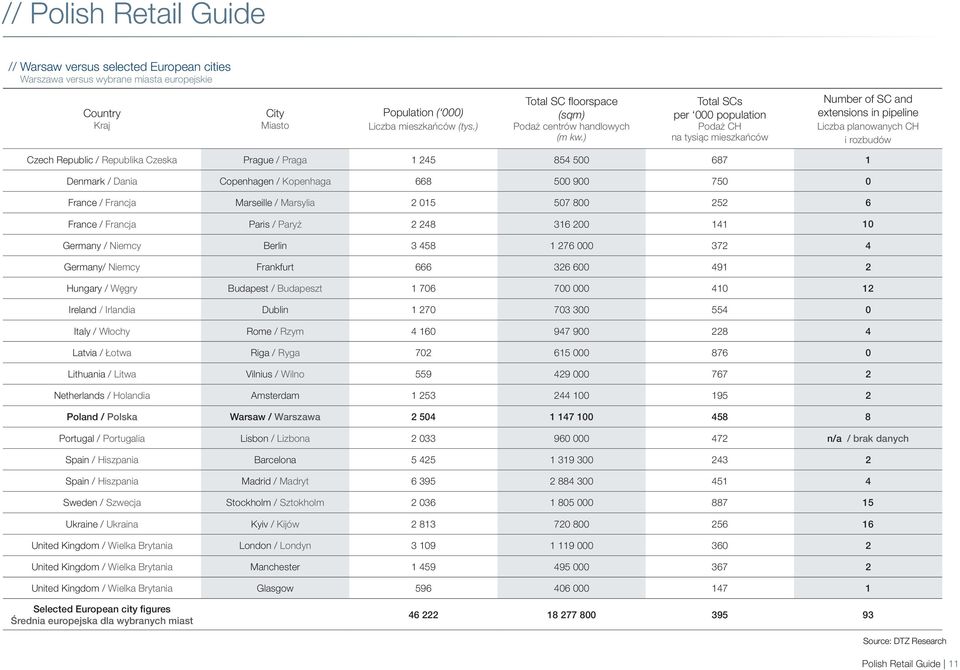Select the Glasgow city cell
Screen dimensions: 960x670
coord(275,589)
